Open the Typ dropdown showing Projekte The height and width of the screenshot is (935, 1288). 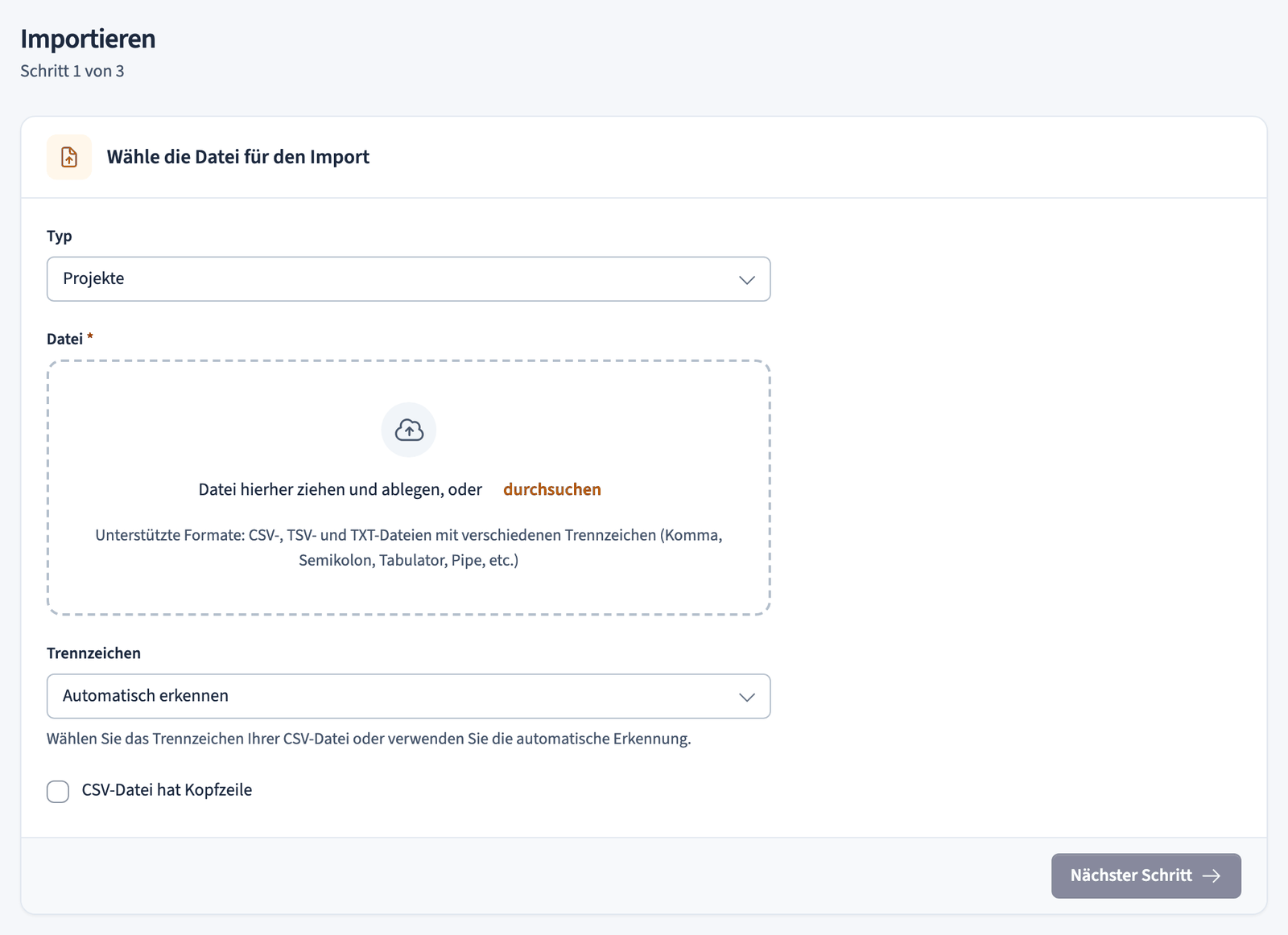(409, 279)
